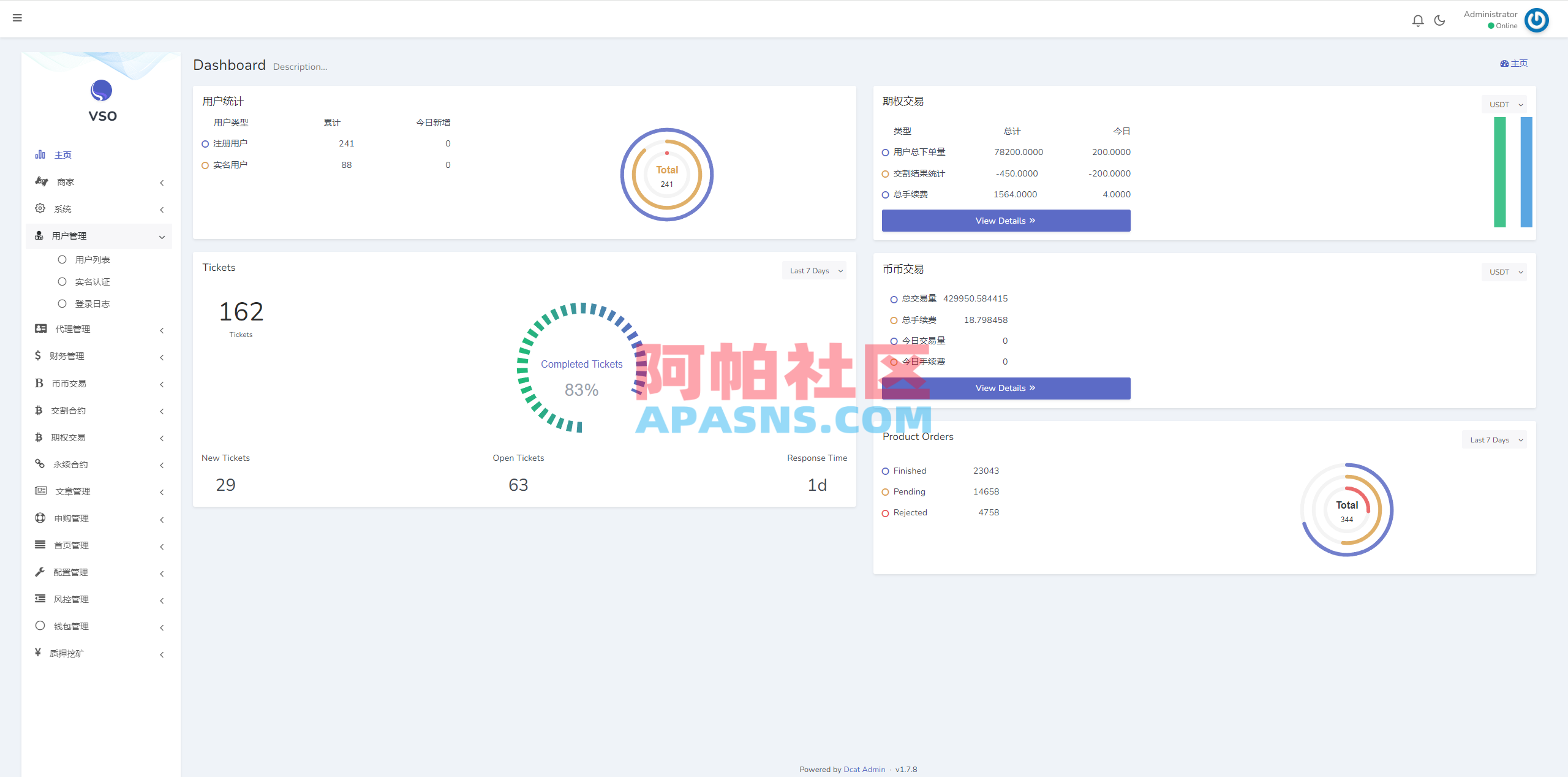Change Last 7 Days dropdown in Tickets panel
1568x777 pixels.
coord(814,270)
